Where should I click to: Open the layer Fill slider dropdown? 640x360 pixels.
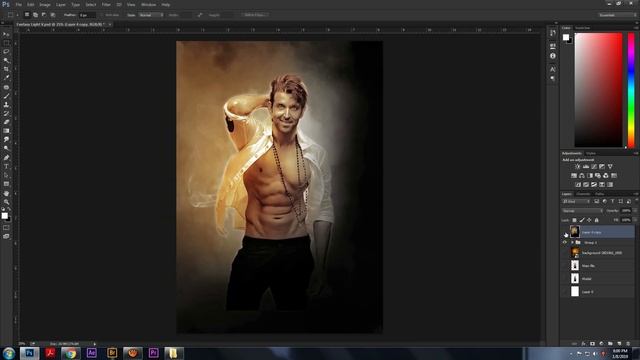(635, 220)
